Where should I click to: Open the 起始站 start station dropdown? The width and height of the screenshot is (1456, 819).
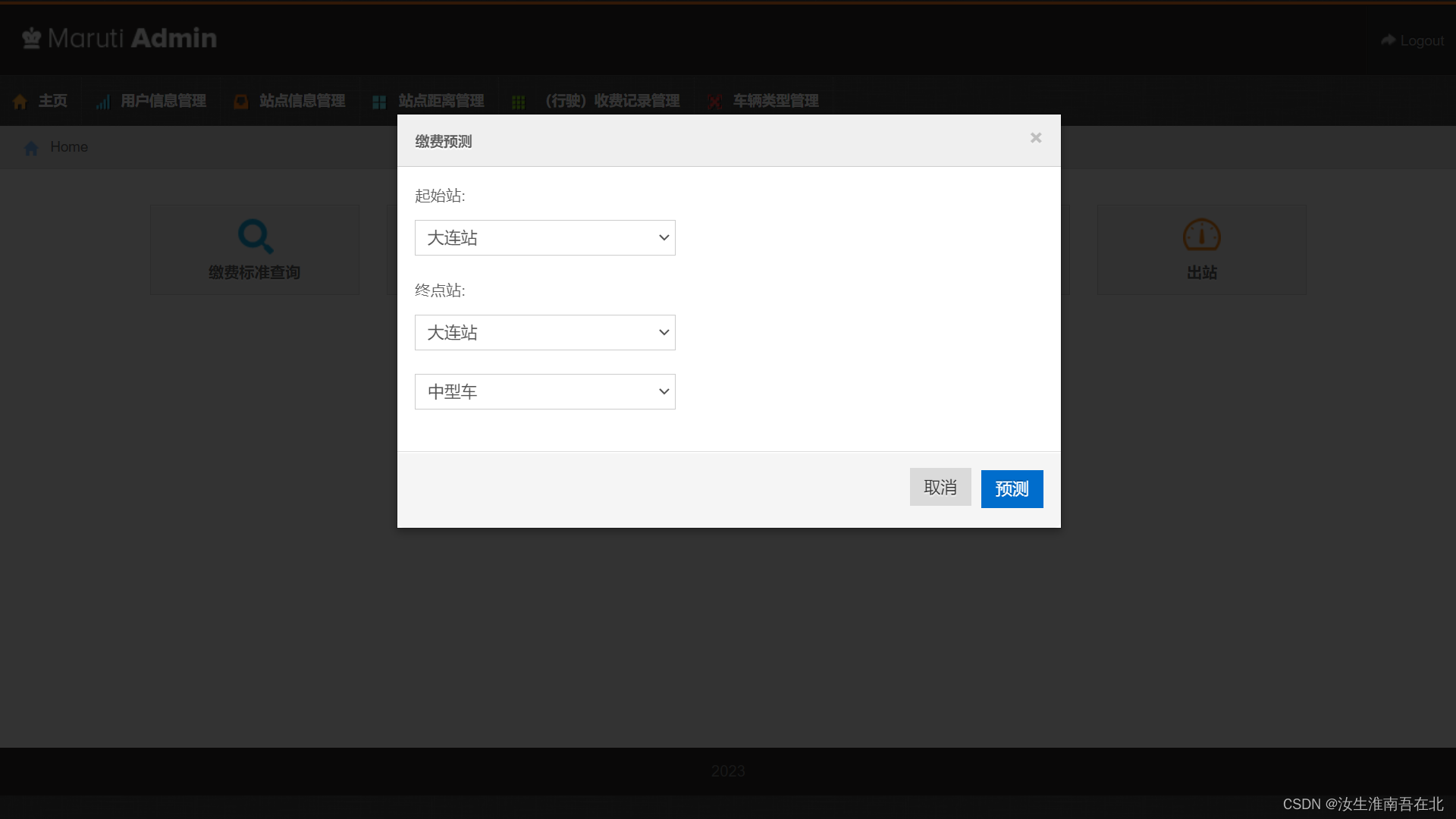tap(544, 237)
